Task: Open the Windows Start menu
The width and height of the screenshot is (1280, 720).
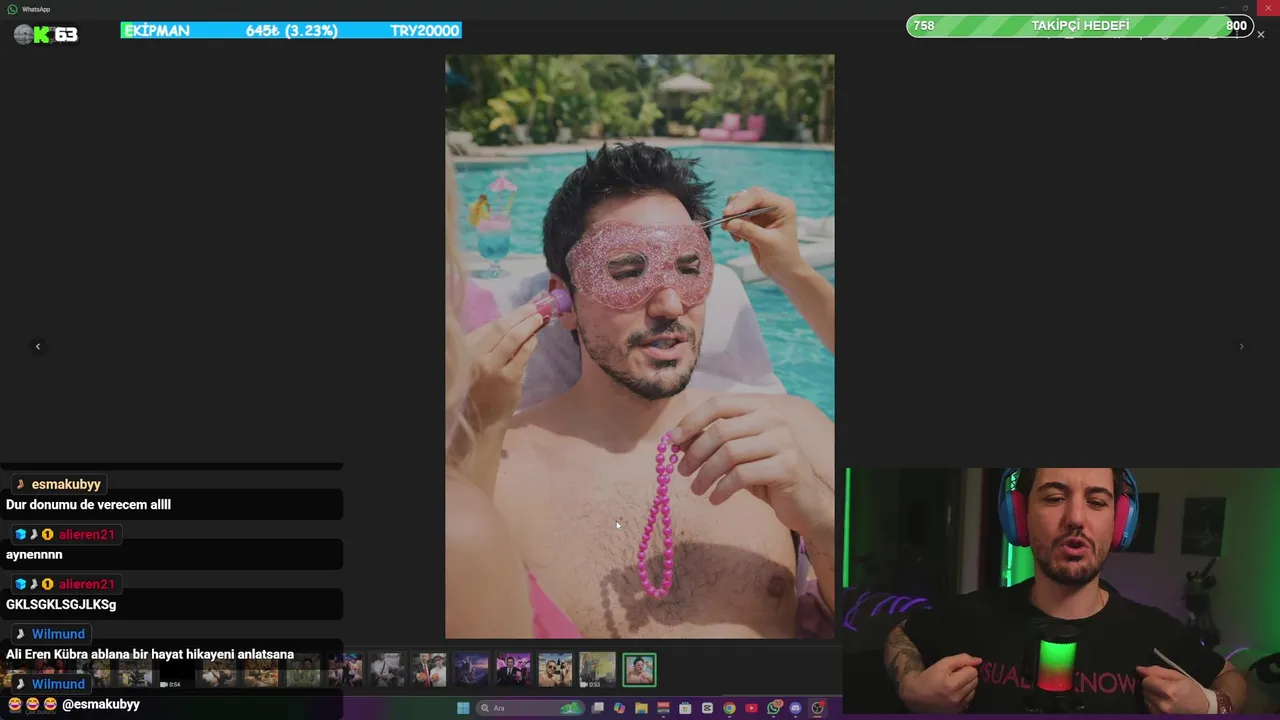Action: (x=463, y=708)
